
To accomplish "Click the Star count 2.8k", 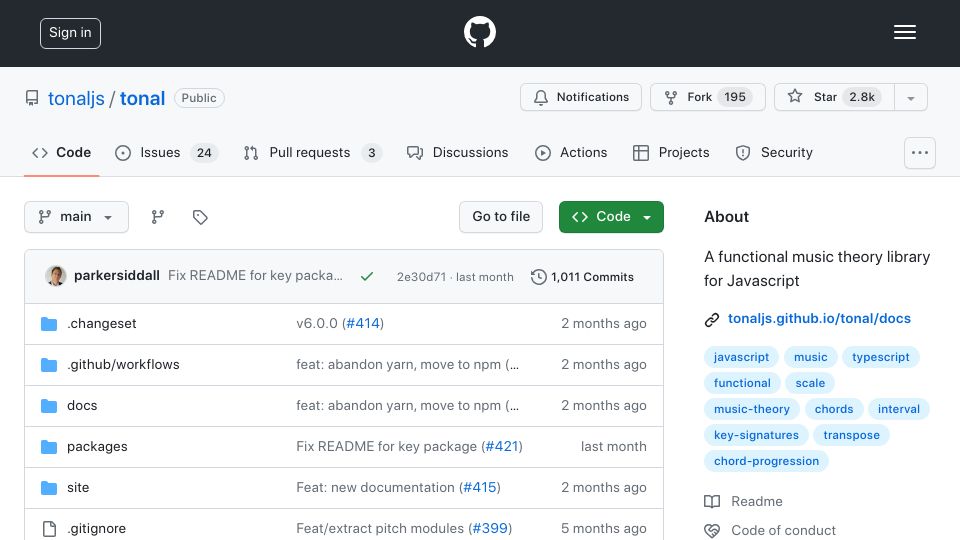I will coord(861,97).
